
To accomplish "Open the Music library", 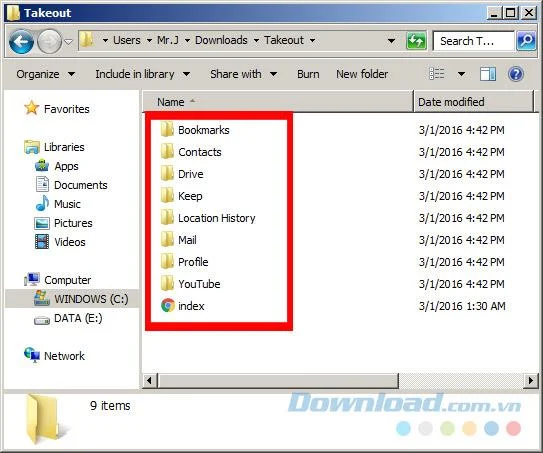I will (58, 204).
